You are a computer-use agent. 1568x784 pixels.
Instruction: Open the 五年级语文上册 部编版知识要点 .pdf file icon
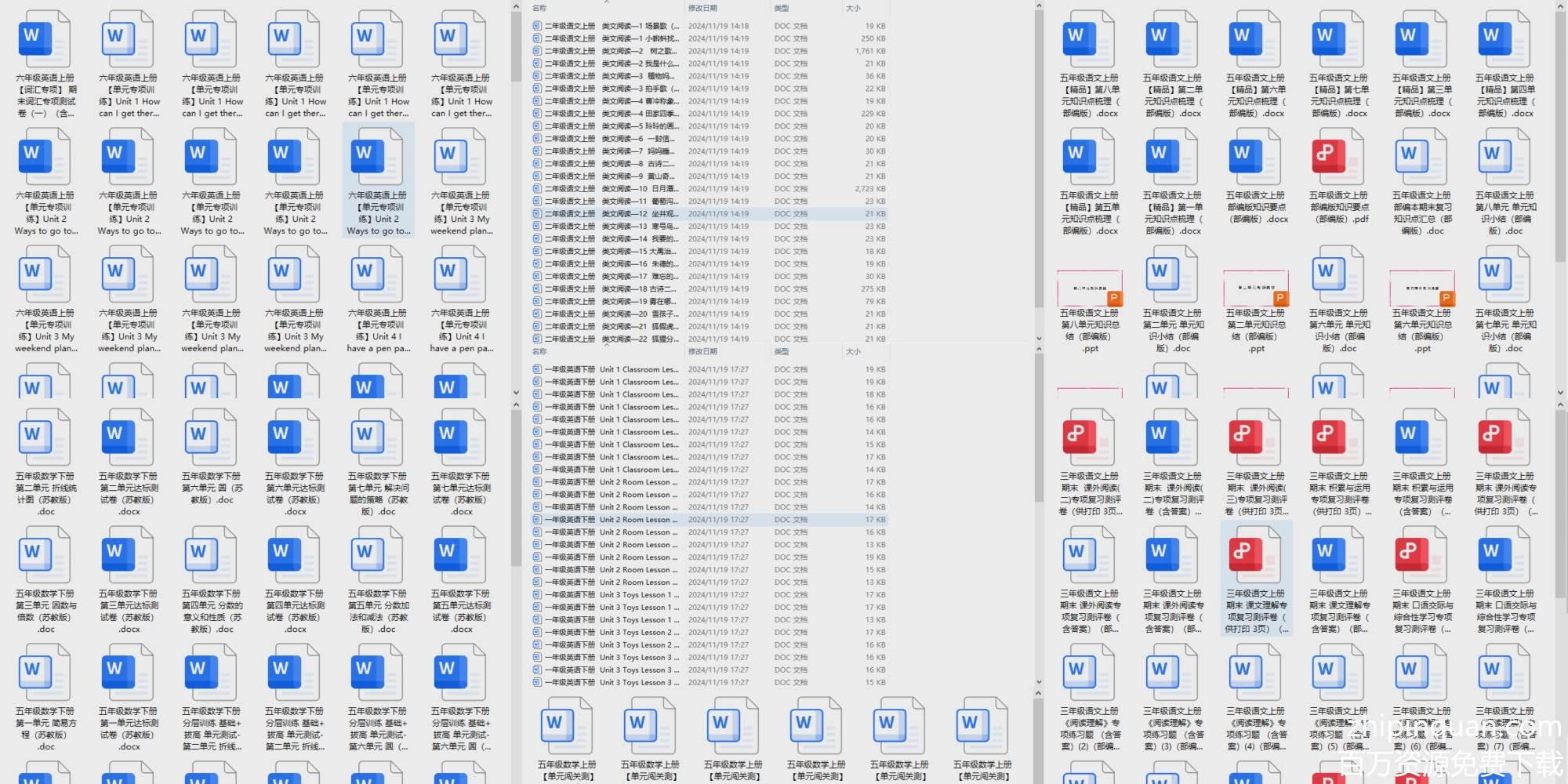(1338, 158)
